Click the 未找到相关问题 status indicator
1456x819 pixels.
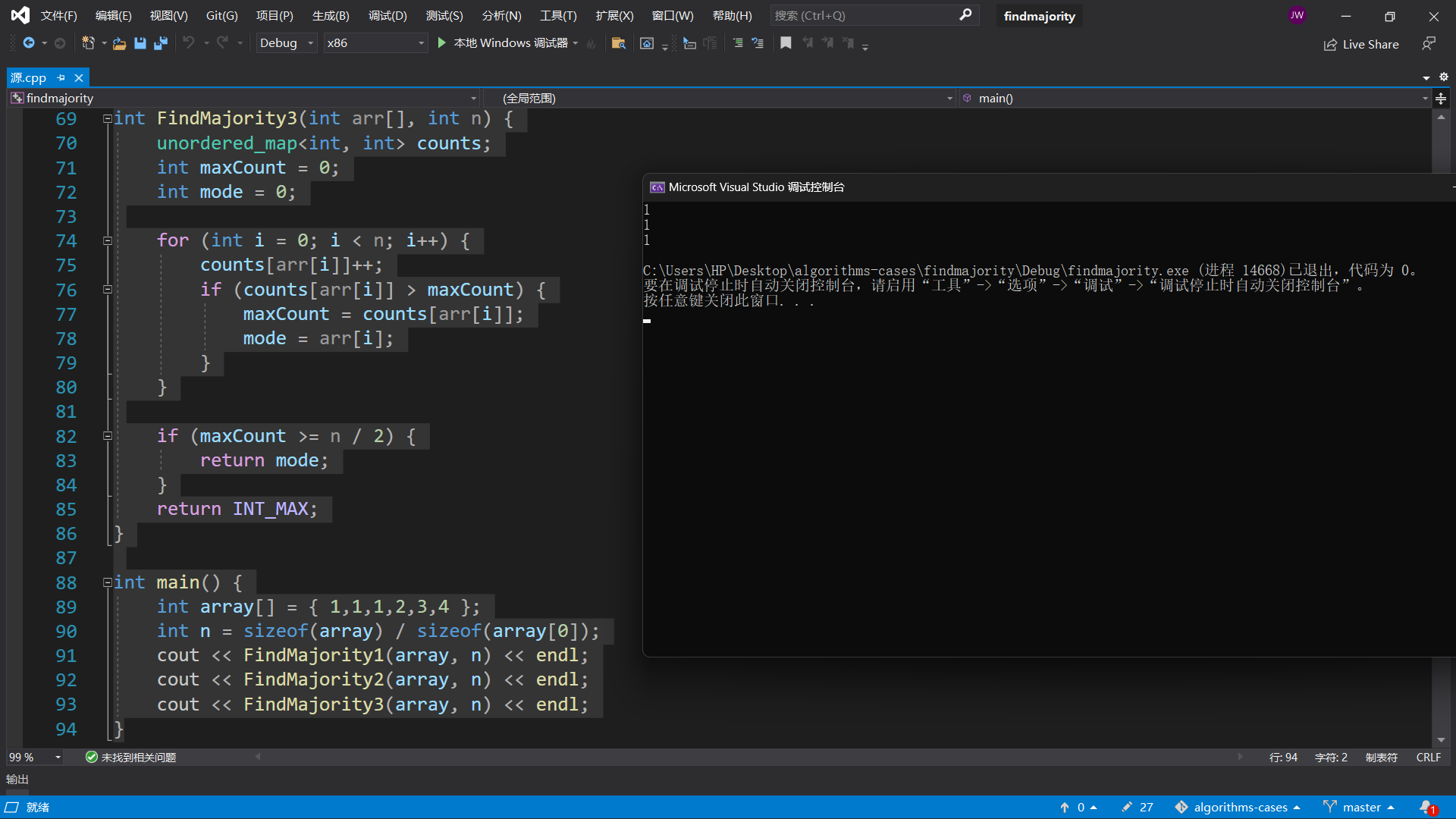[x=130, y=758]
